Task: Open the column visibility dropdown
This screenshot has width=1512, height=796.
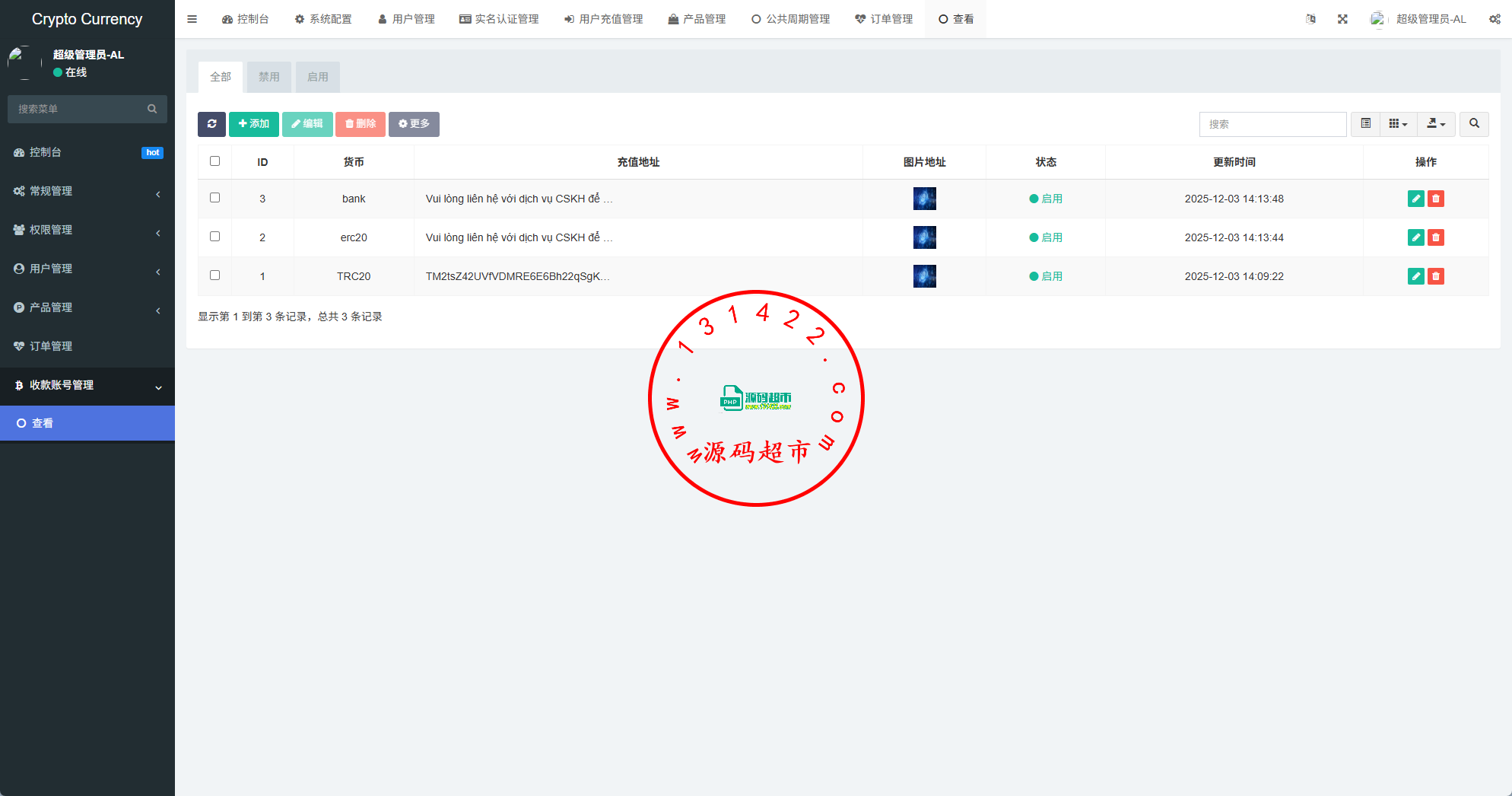Action: point(1398,124)
